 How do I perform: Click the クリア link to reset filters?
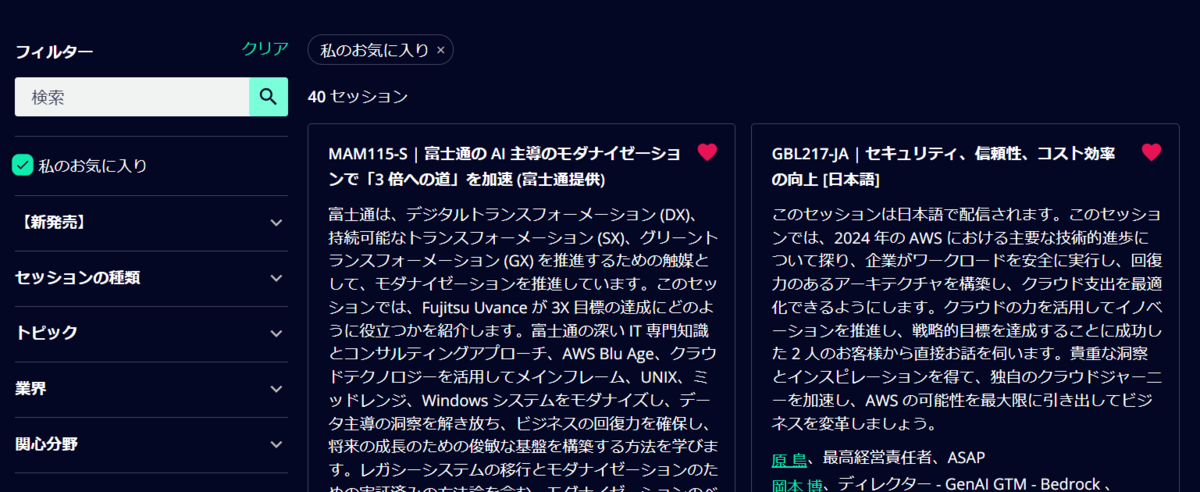pos(265,48)
